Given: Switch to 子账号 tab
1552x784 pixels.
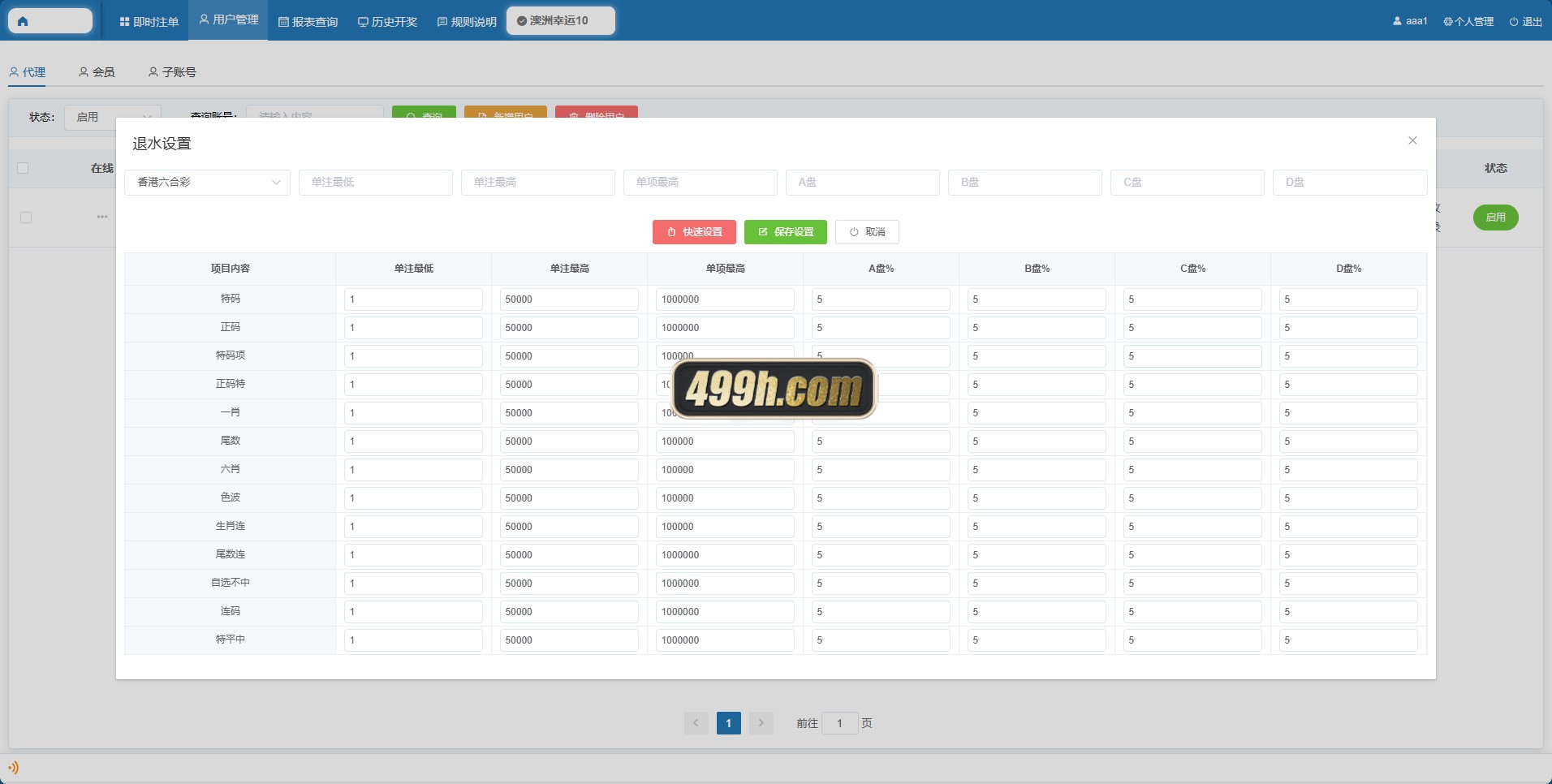Looking at the screenshot, I should [172, 72].
